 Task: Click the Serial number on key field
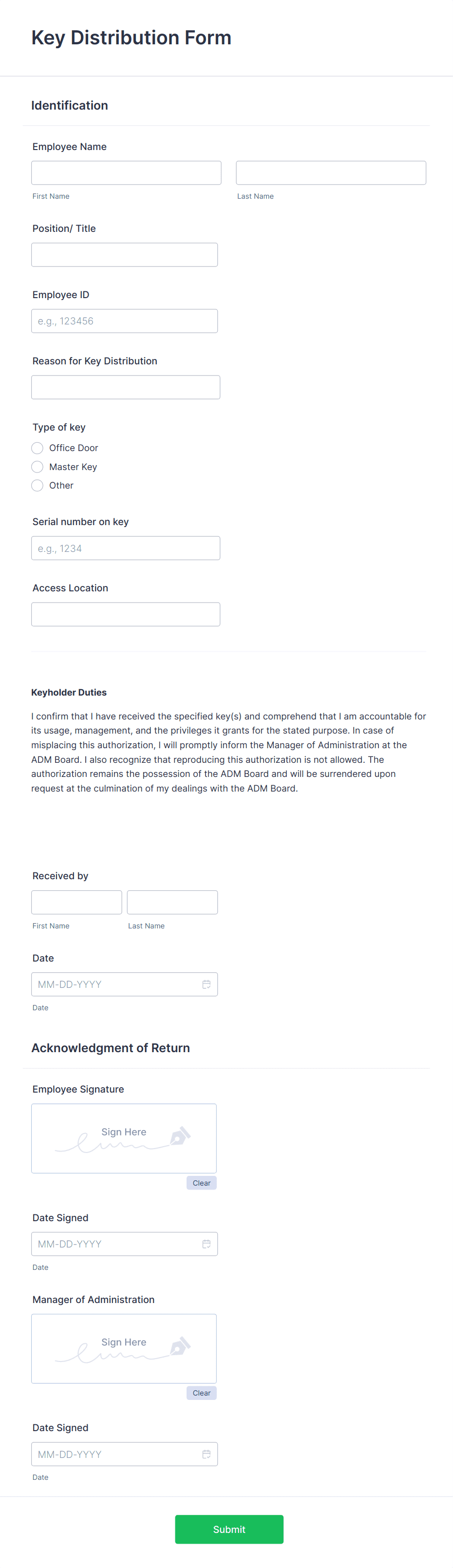tap(126, 548)
